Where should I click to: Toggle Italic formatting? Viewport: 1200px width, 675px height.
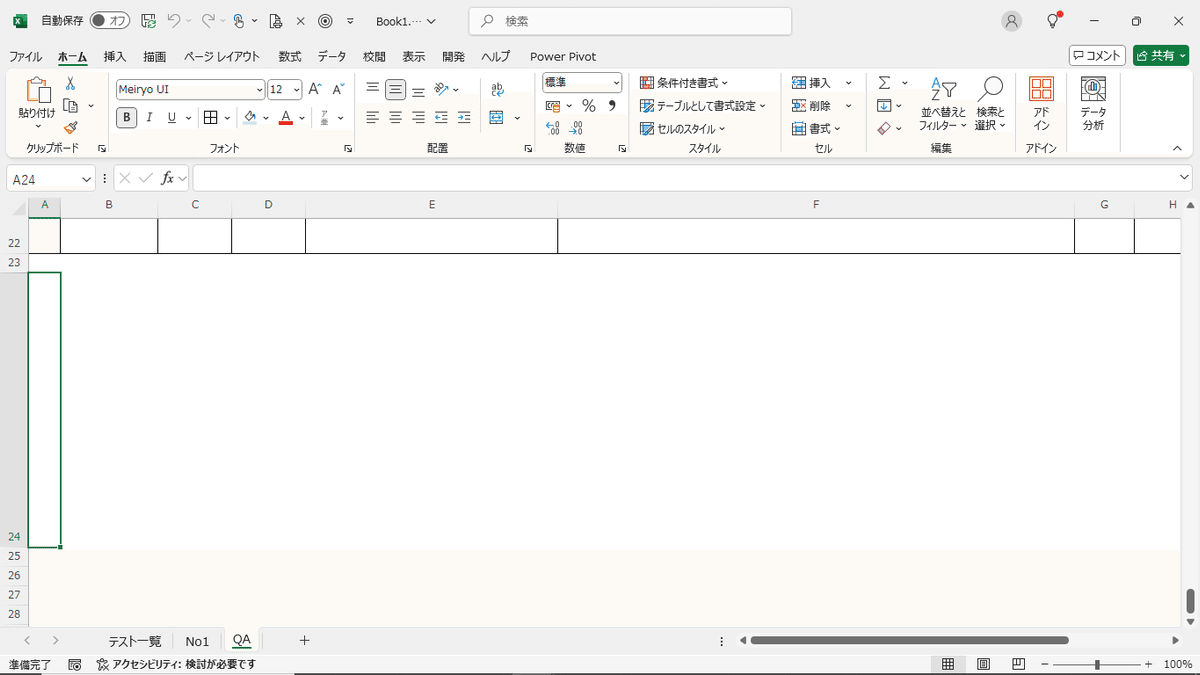click(149, 117)
